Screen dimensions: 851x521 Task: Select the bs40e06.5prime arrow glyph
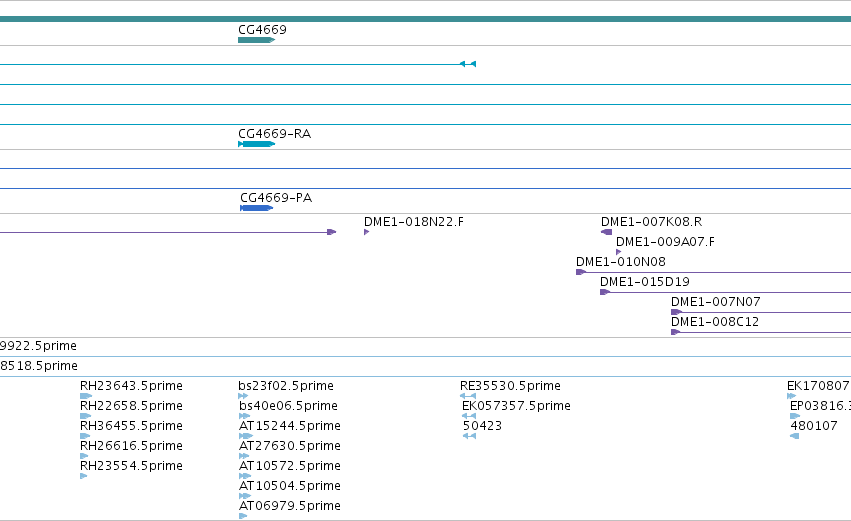coord(245,416)
